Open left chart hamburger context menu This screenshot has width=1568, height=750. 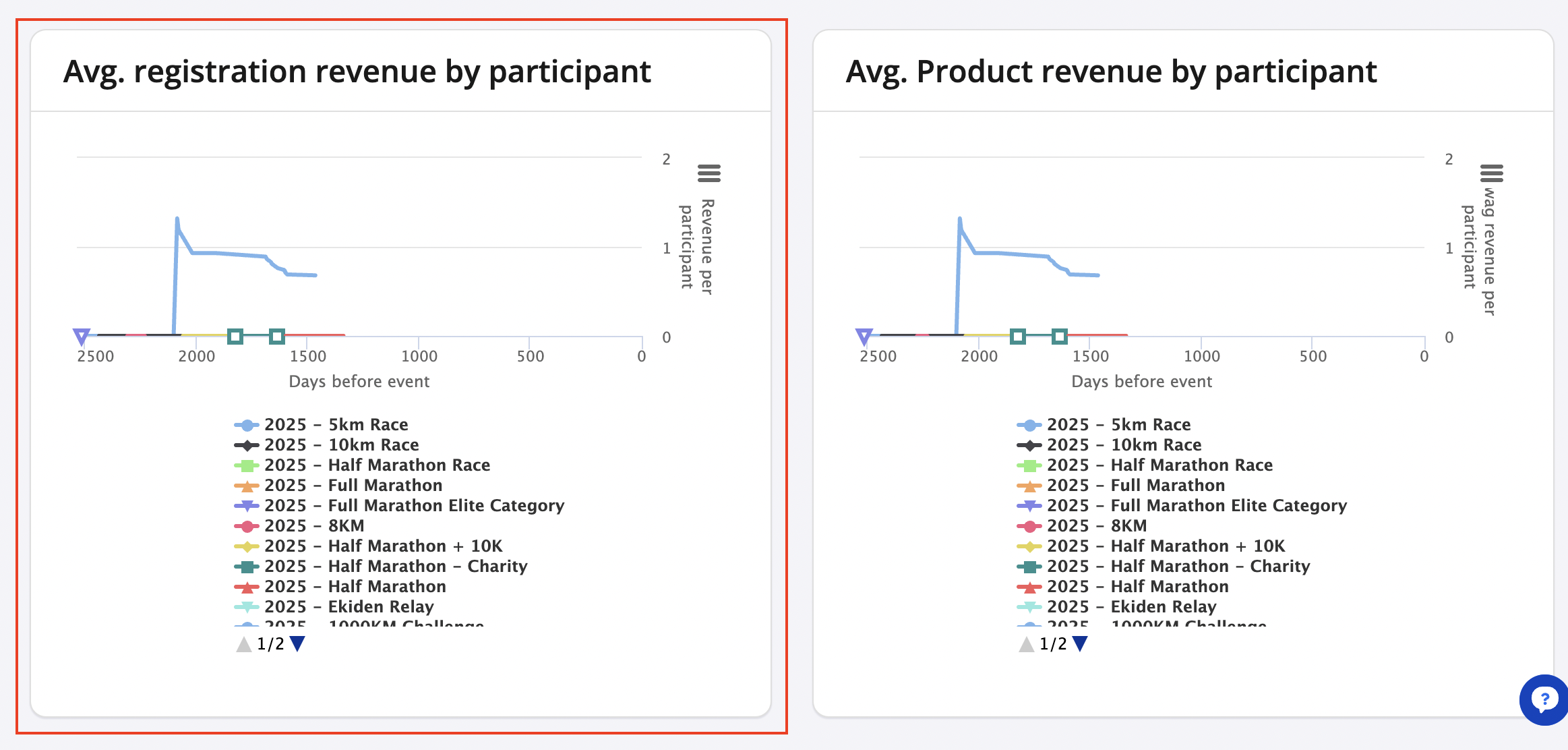[x=708, y=173]
